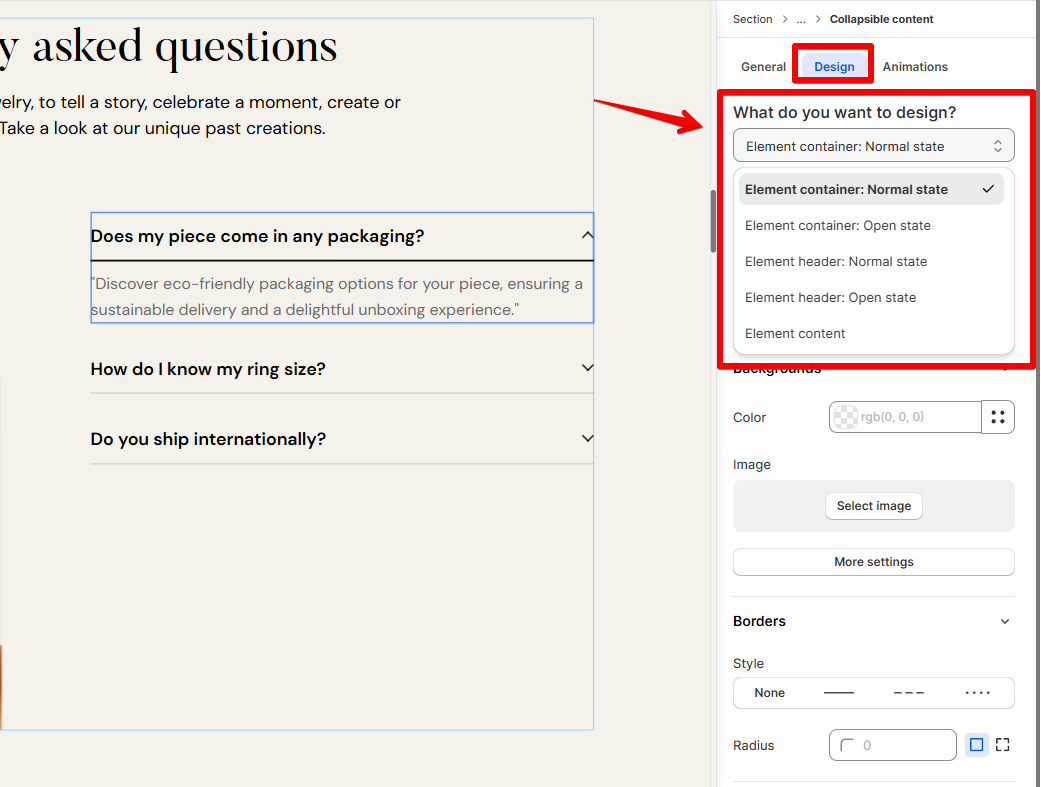
Task: Choose None border style
Action: [769, 693]
